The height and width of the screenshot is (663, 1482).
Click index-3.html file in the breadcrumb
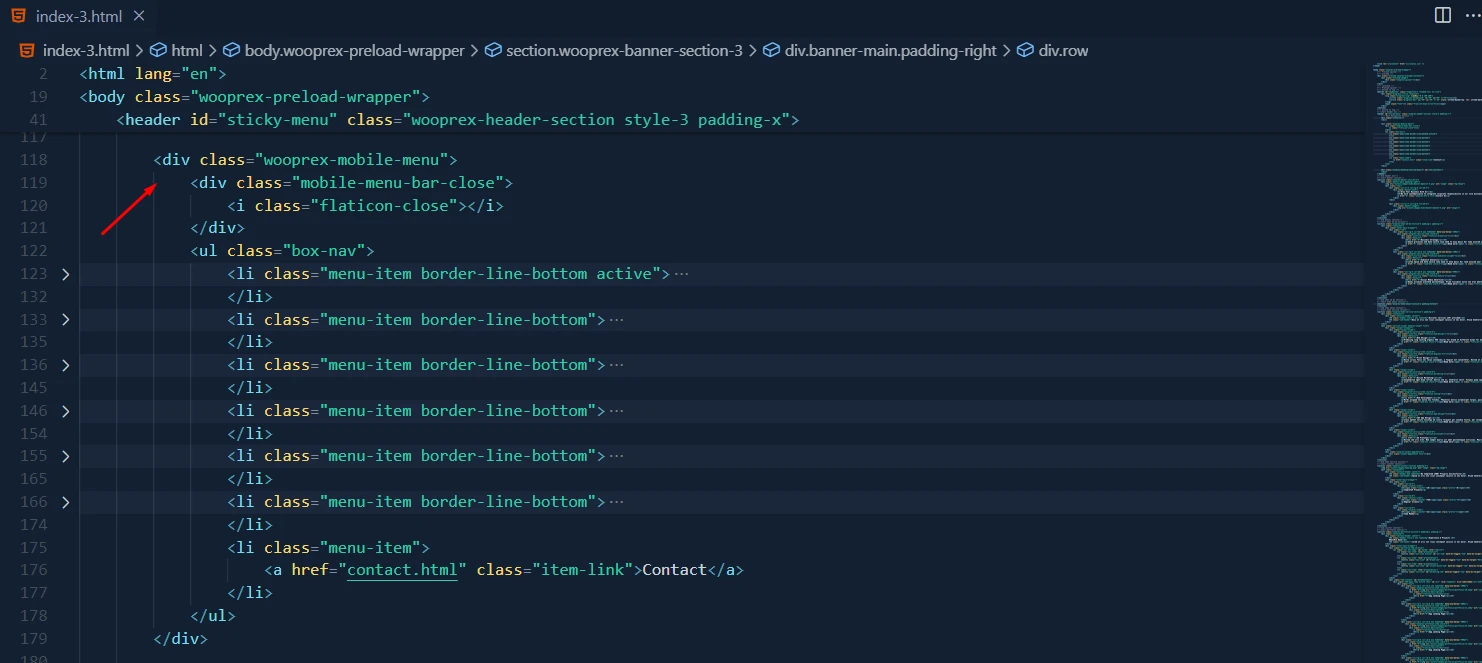click(x=85, y=50)
